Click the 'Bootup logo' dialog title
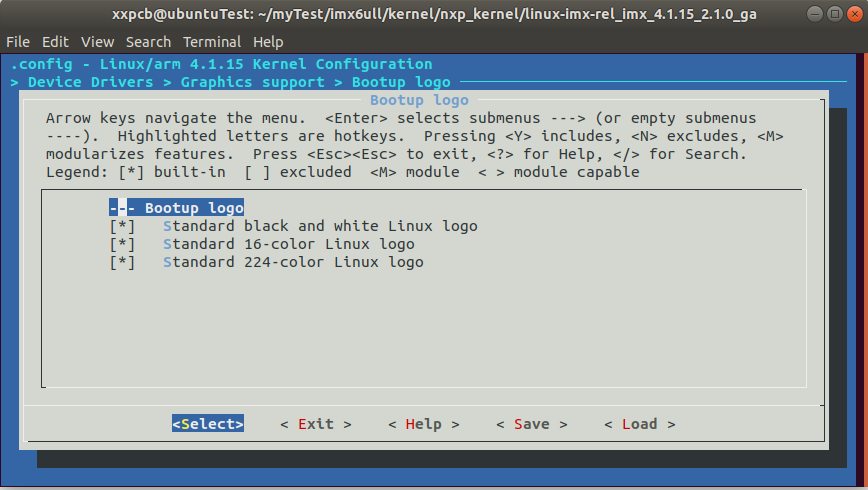868x490 pixels. coord(419,100)
